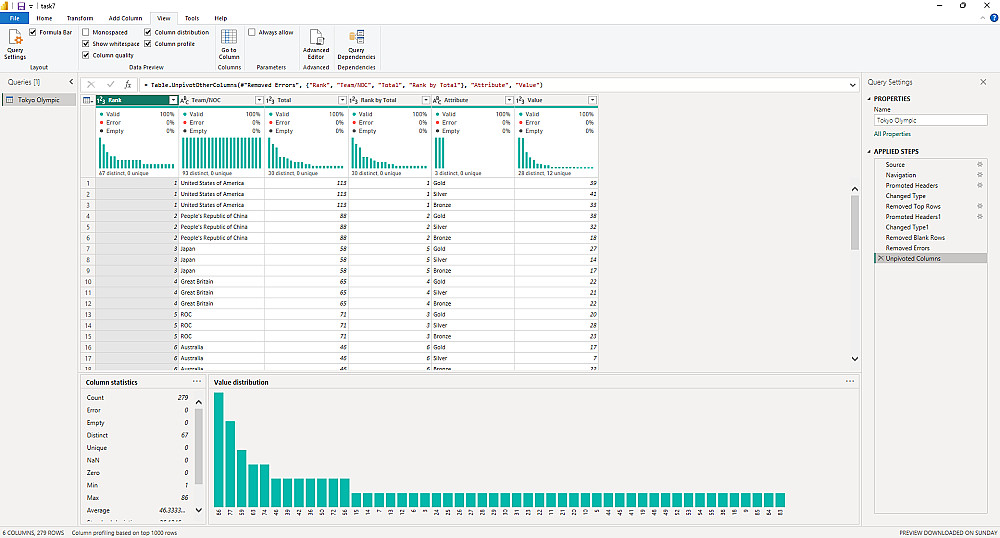Open the Team/NOC column filter dropdown

259,100
